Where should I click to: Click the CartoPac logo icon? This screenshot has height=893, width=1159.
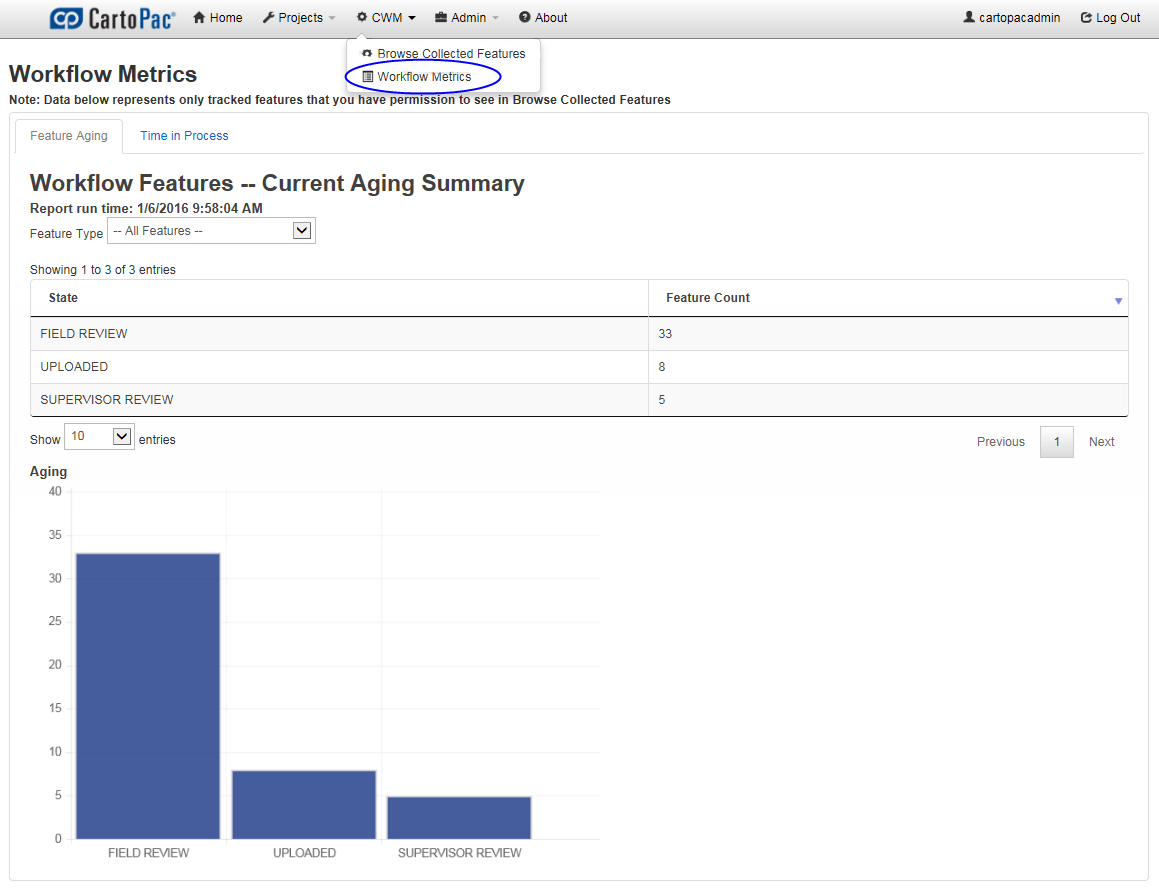(64, 17)
